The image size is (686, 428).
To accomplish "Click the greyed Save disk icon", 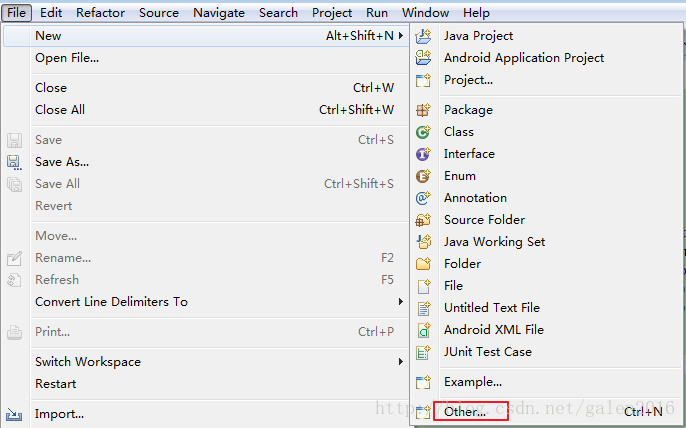I will [x=14, y=140].
